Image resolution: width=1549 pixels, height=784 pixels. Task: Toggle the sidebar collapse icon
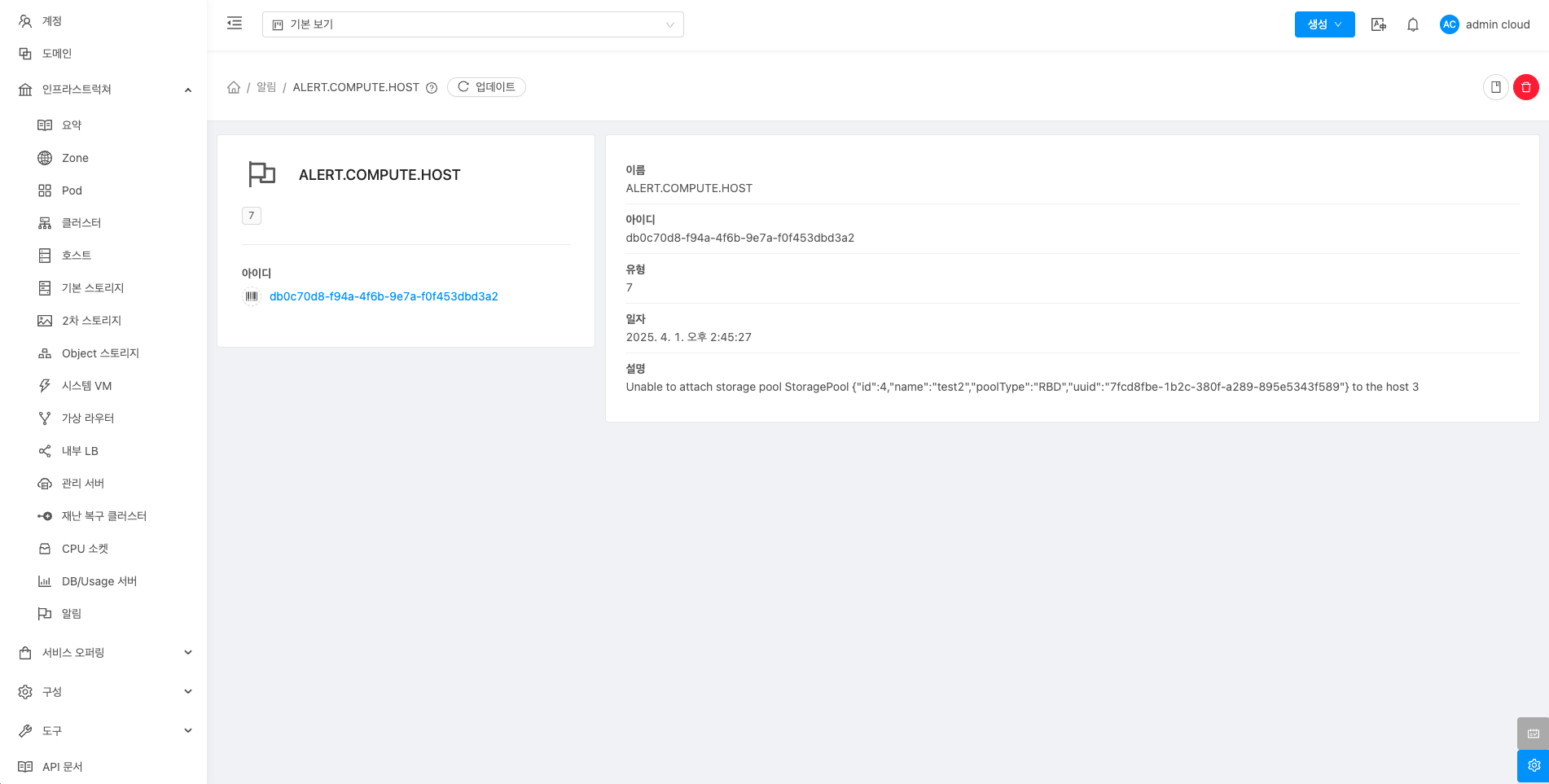[235, 24]
